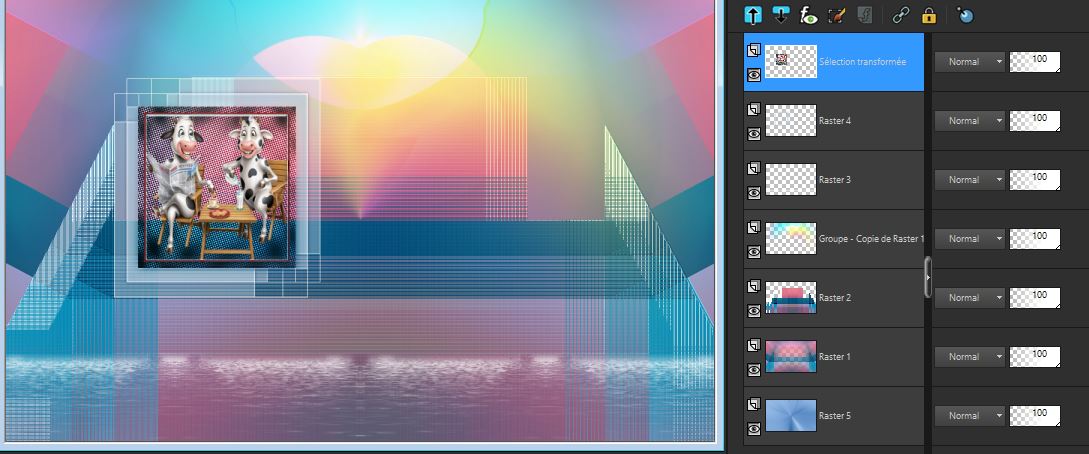Click layer type icon of Raster 5
Viewport: 1089px width, 454px height.
pos(754,405)
